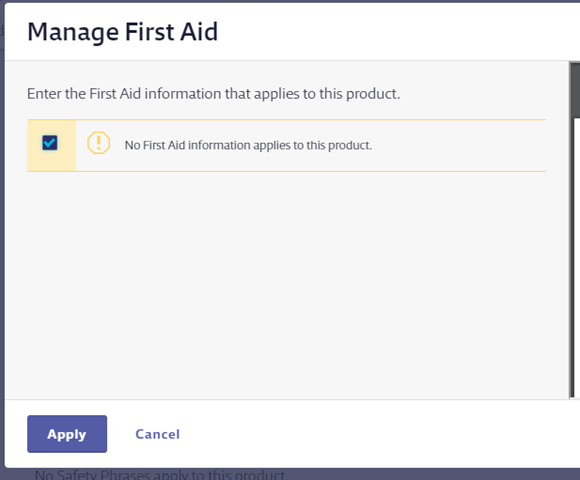
Task: Cancel the Manage First Aid dialog
Action: point(158,434)
